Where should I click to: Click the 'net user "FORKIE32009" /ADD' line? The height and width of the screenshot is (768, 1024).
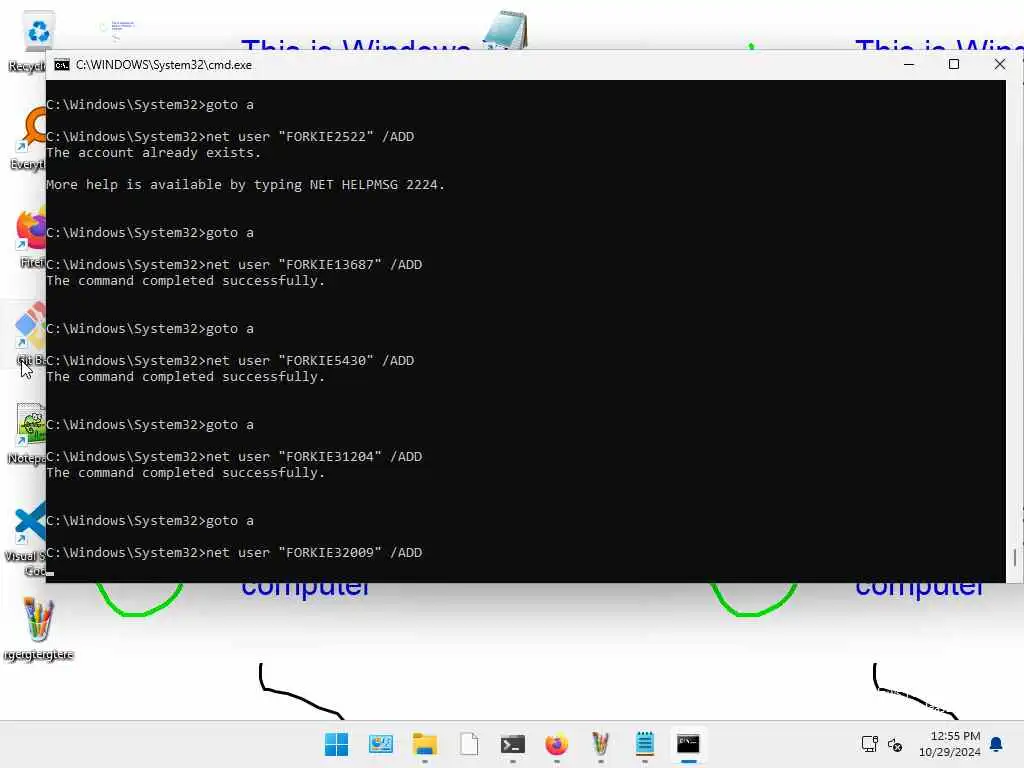click(234, 552)
